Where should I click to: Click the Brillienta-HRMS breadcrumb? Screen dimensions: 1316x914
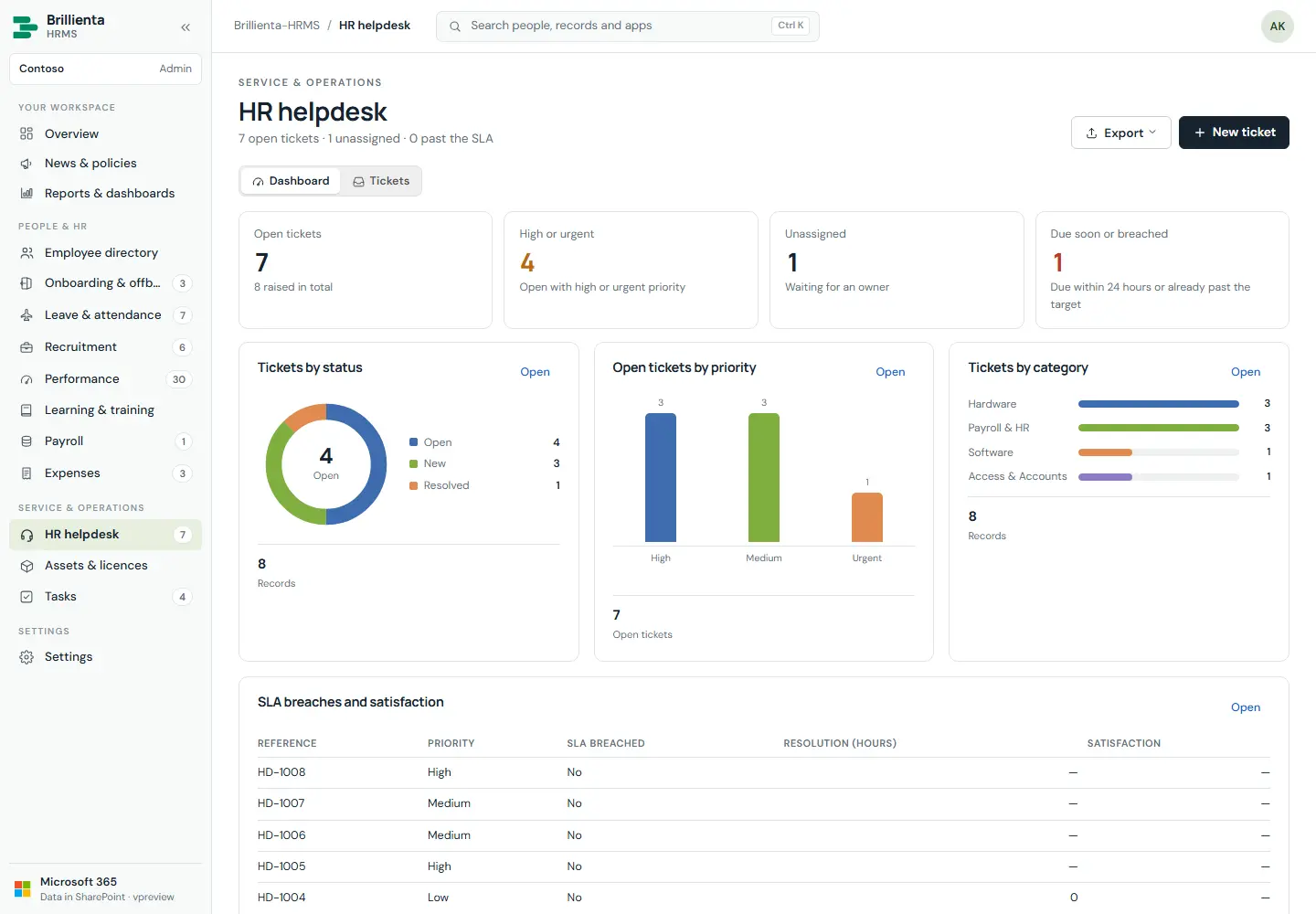tap(277, 26)
